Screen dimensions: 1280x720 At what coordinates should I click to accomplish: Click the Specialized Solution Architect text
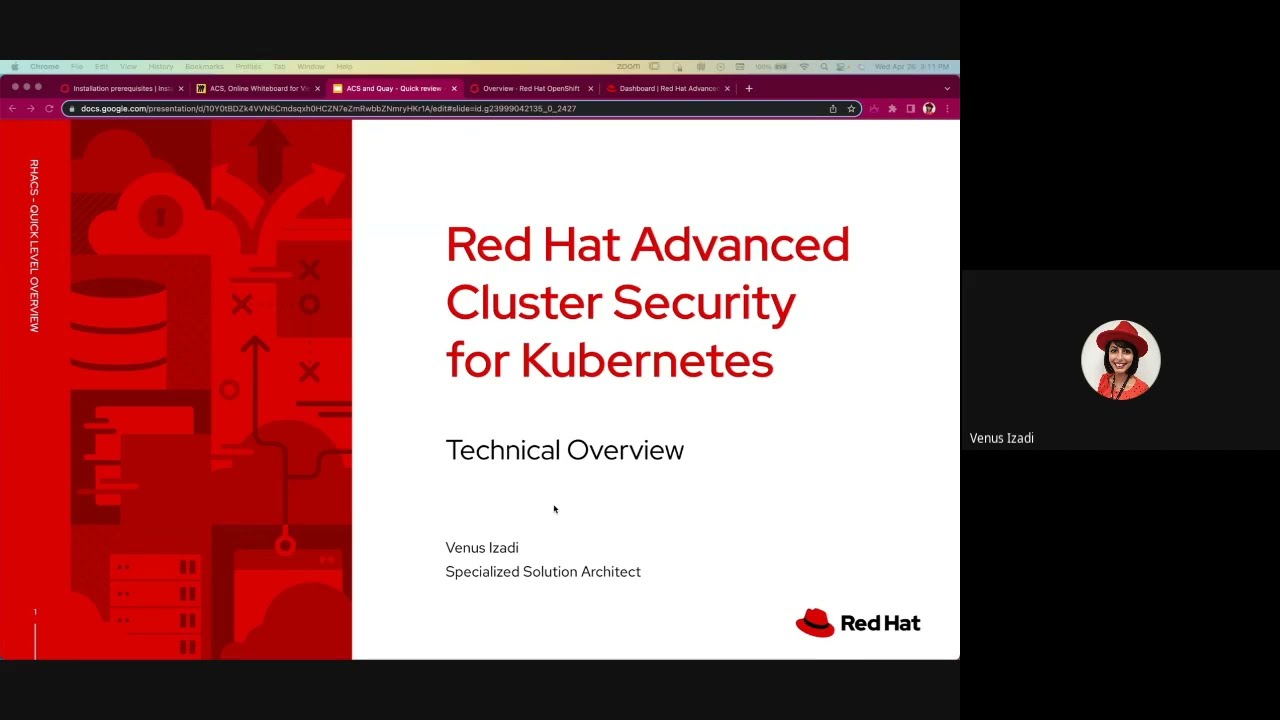(x=543, y=571)
